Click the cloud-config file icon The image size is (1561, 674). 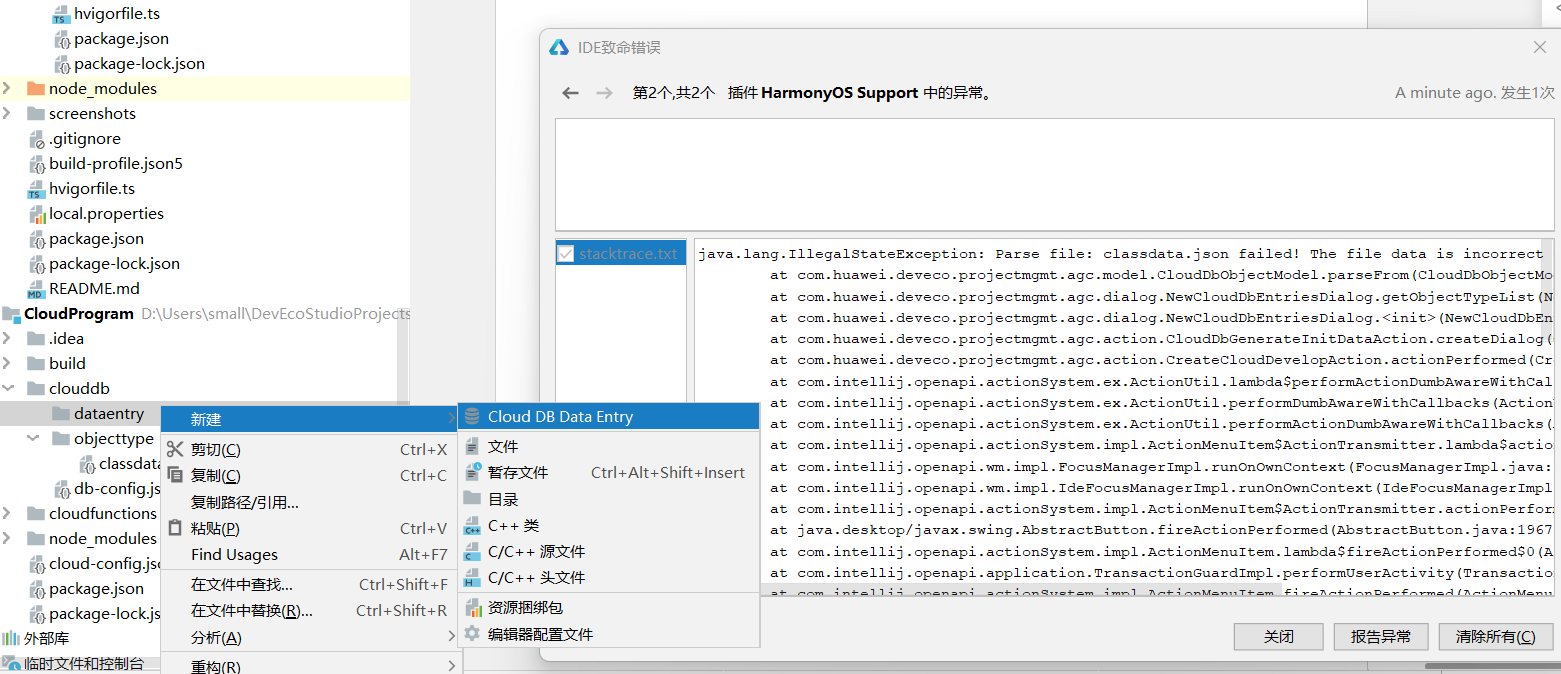click(x=36, y=564)
